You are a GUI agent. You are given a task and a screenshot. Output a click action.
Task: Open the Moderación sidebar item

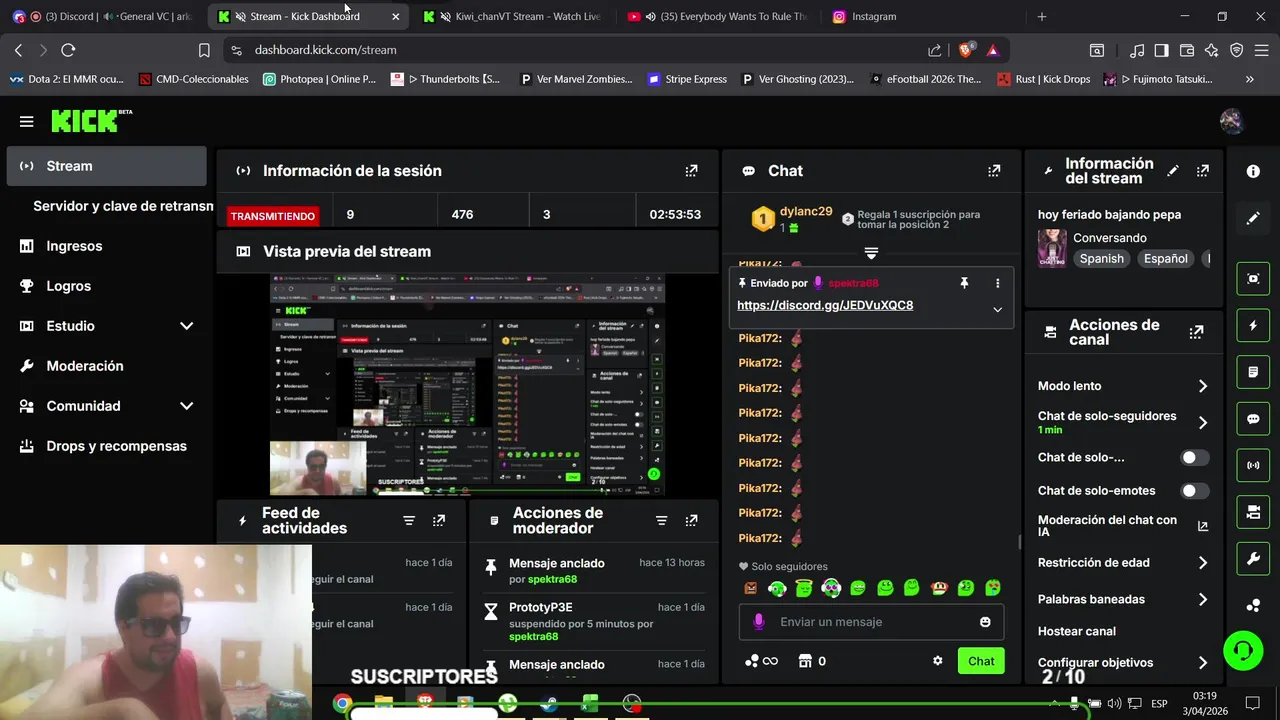pos(107,366)
